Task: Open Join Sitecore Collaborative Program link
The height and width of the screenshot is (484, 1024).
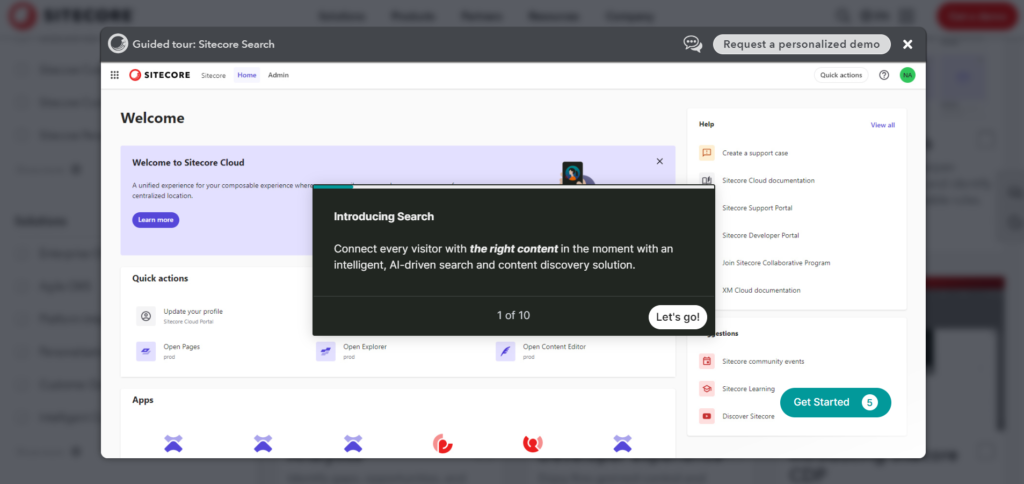Action: [x=776, y=263]
